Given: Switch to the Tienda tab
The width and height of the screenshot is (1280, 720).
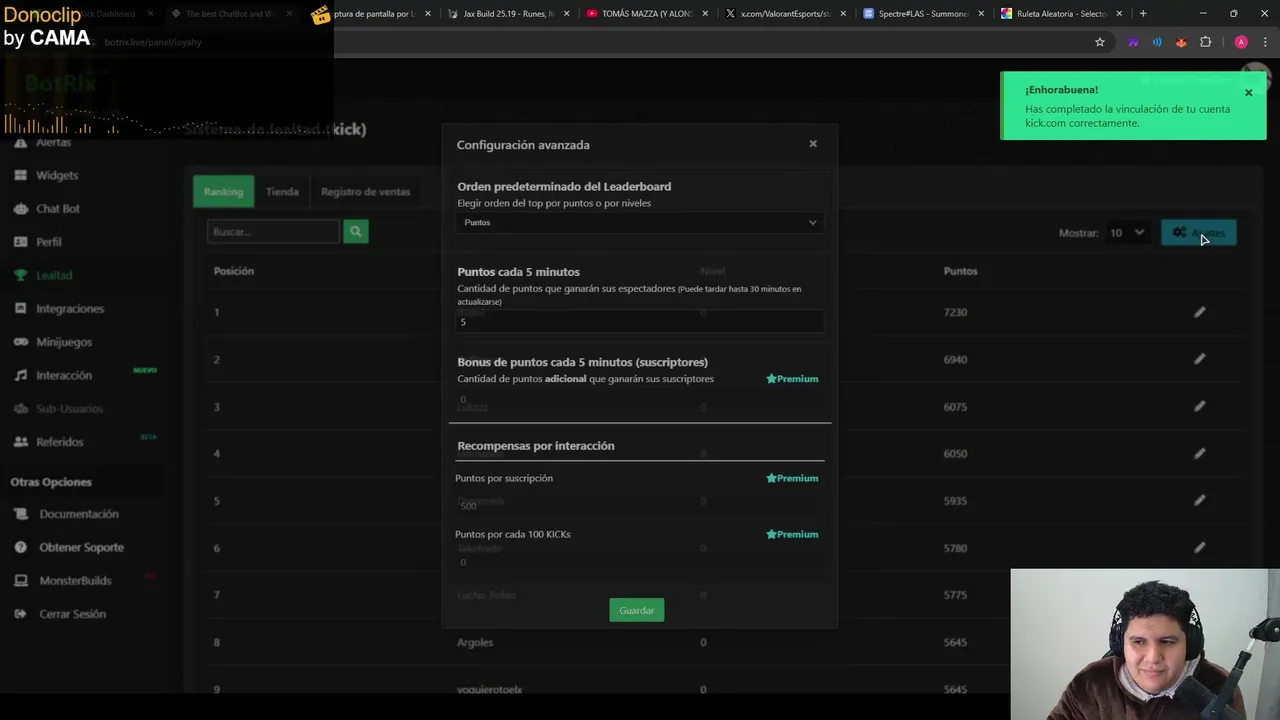Looking at the screenshot, I should click(x=282, y=192).
